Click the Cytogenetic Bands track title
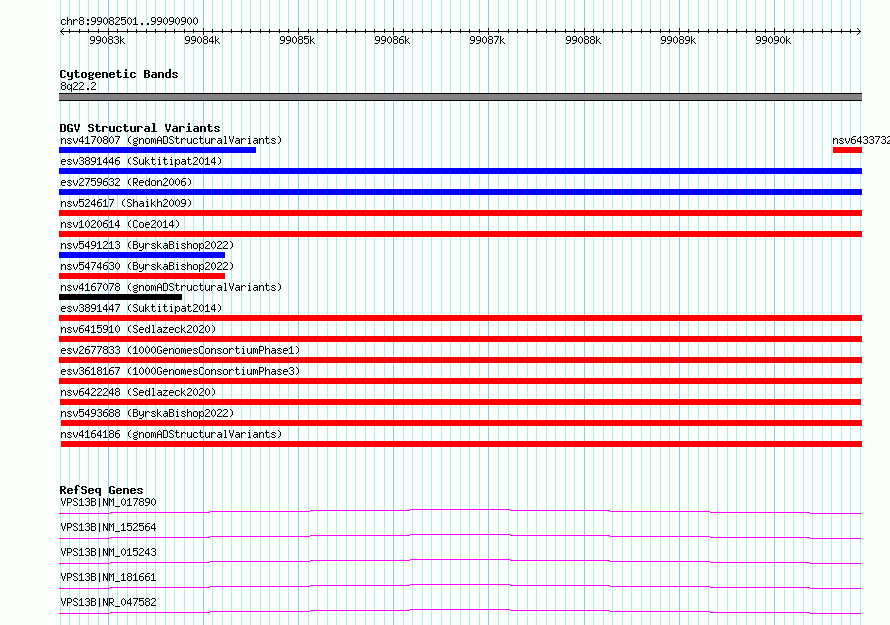The image size is (890, 625). click(x=119, y=74)
